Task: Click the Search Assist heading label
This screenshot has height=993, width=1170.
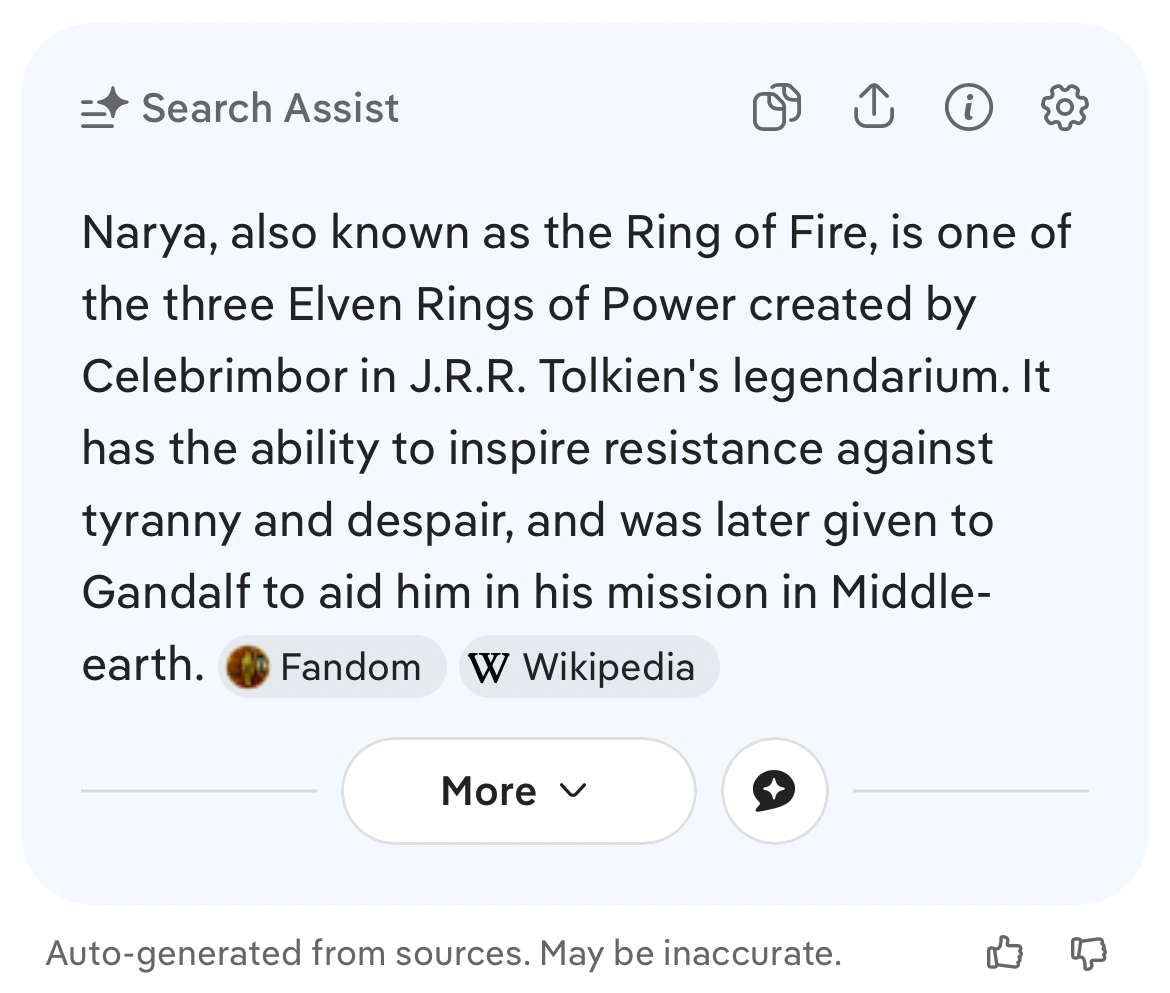Action: (x=270, y=108)
